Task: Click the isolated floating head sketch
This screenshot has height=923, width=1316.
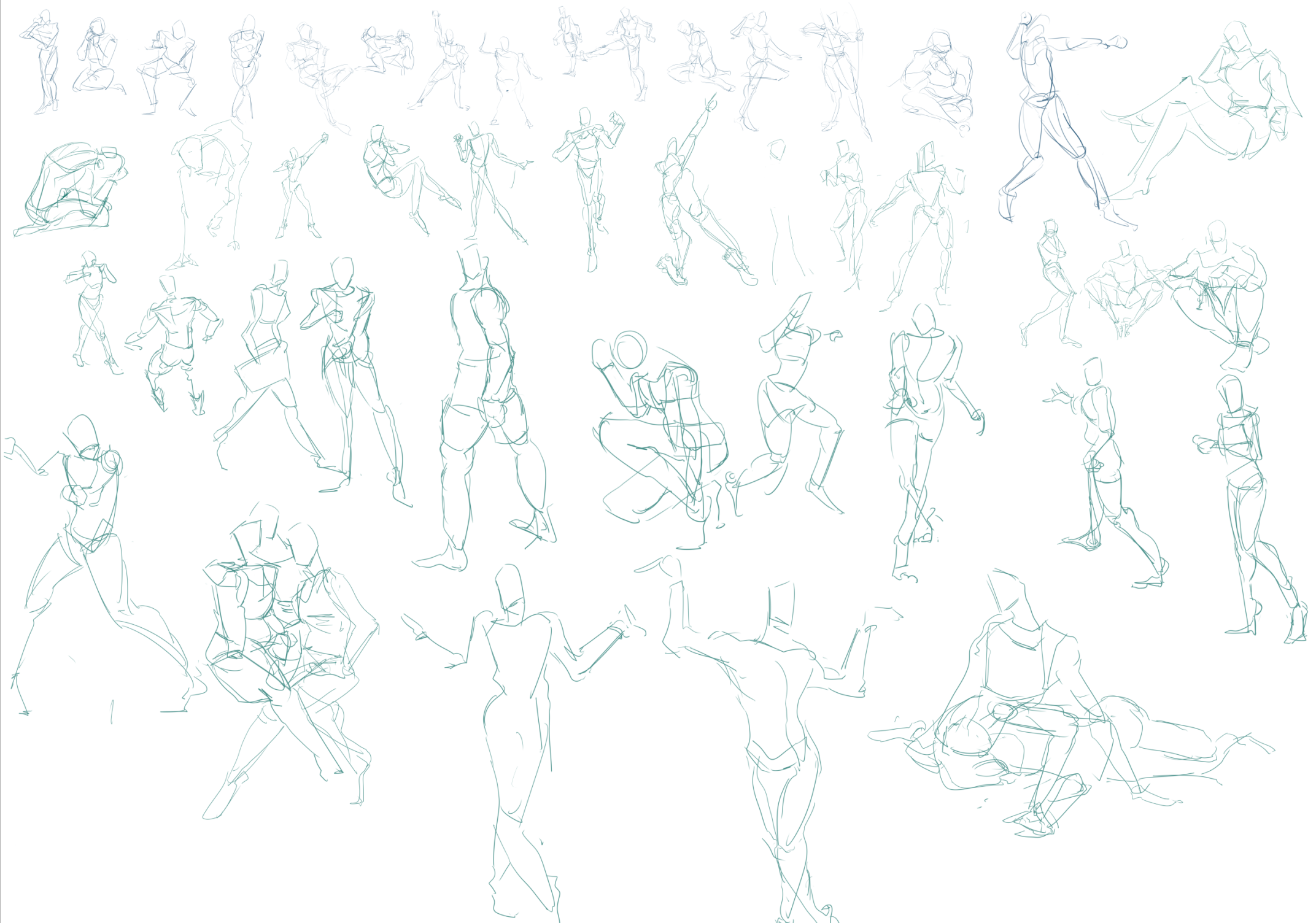Action: point(777,149)
